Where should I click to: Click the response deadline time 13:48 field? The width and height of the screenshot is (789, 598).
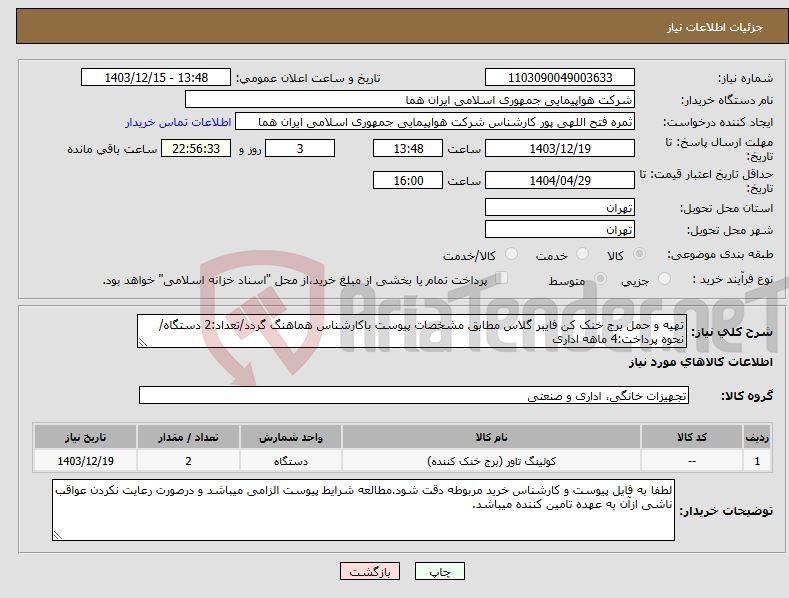408,148
